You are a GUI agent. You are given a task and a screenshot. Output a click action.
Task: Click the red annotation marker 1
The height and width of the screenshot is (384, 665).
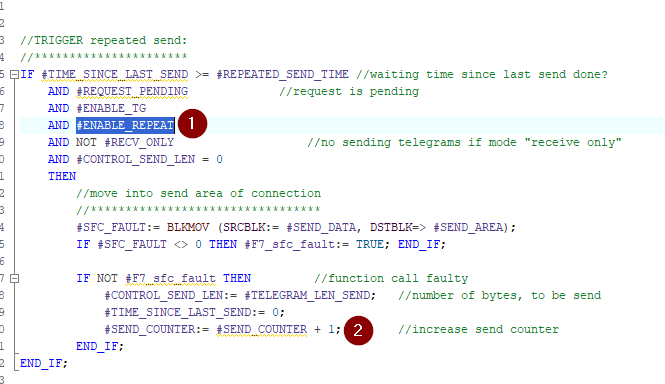(192, 123)
